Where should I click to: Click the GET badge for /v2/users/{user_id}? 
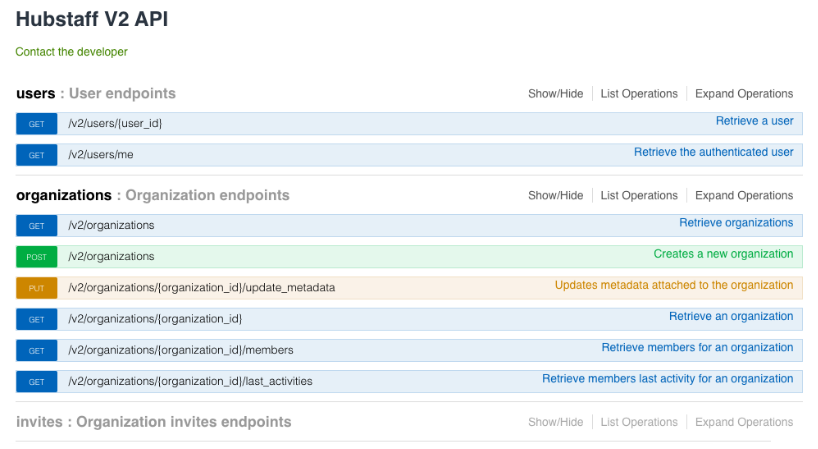coord(37,123)
